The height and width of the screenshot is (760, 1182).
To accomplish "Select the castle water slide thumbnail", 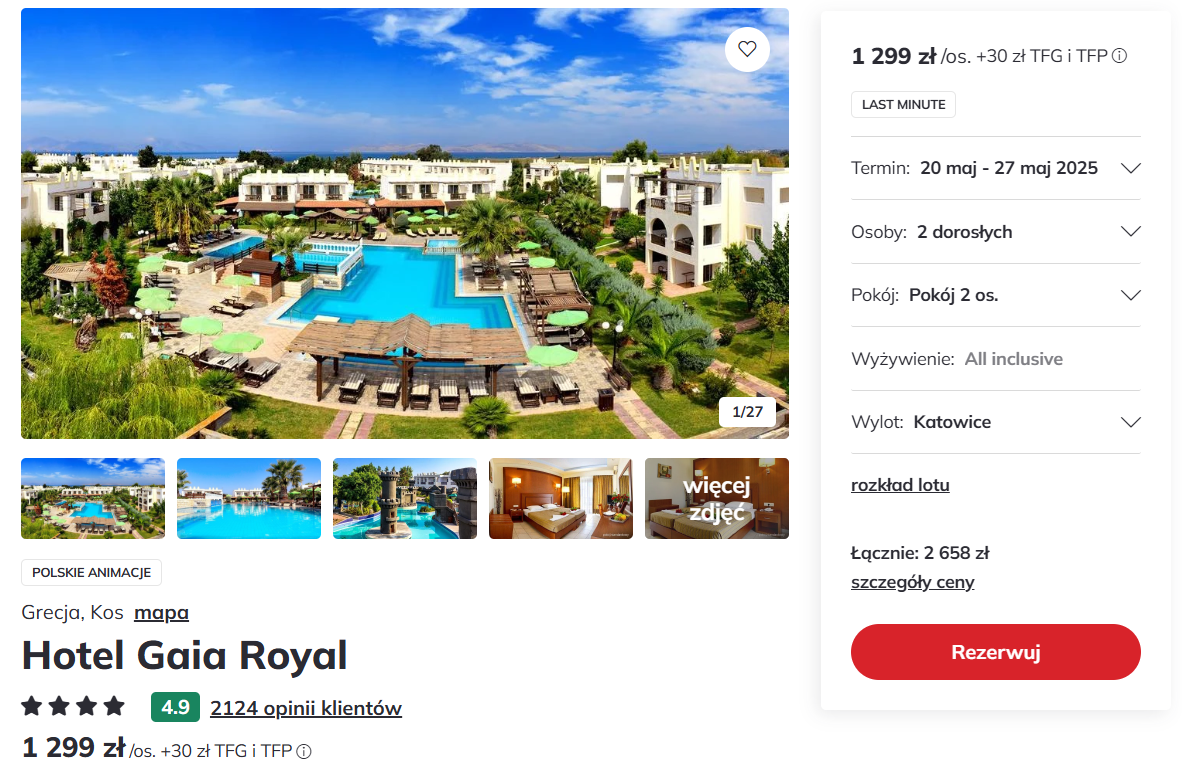I will pos(405,498).
